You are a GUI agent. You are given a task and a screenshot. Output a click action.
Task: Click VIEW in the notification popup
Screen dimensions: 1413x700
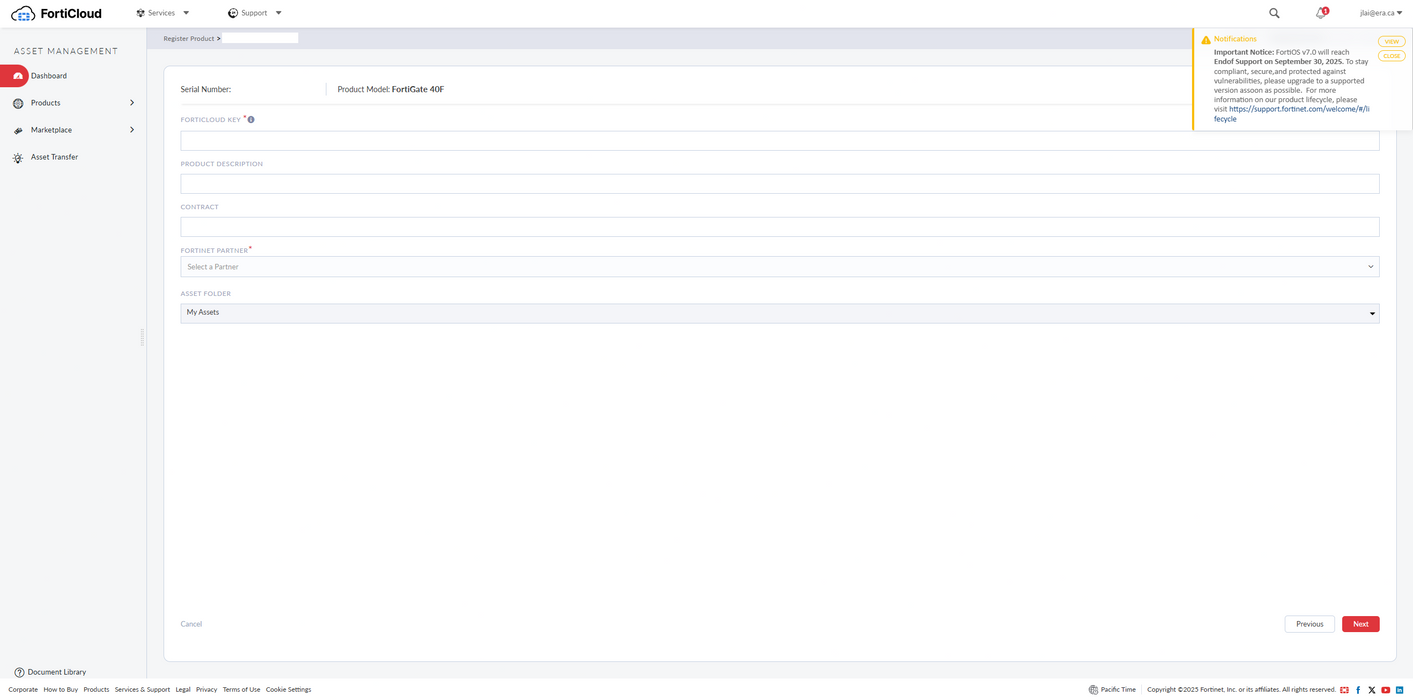[x=1392, y=42]
